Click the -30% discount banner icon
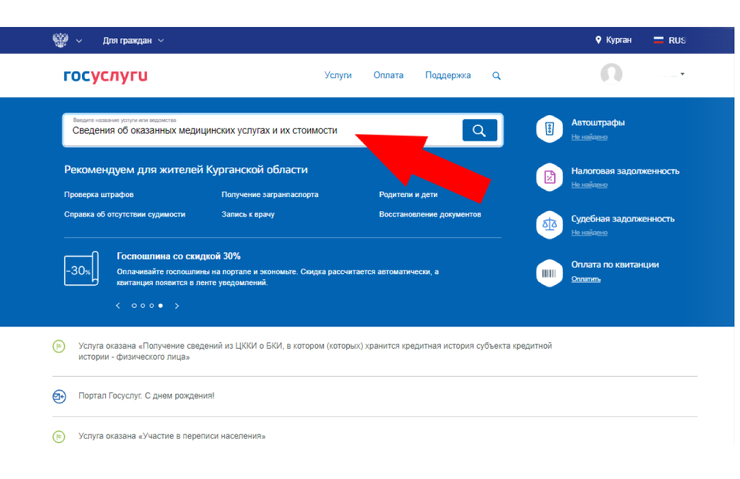This screenshot has width=740, height=479. point(81,269)
